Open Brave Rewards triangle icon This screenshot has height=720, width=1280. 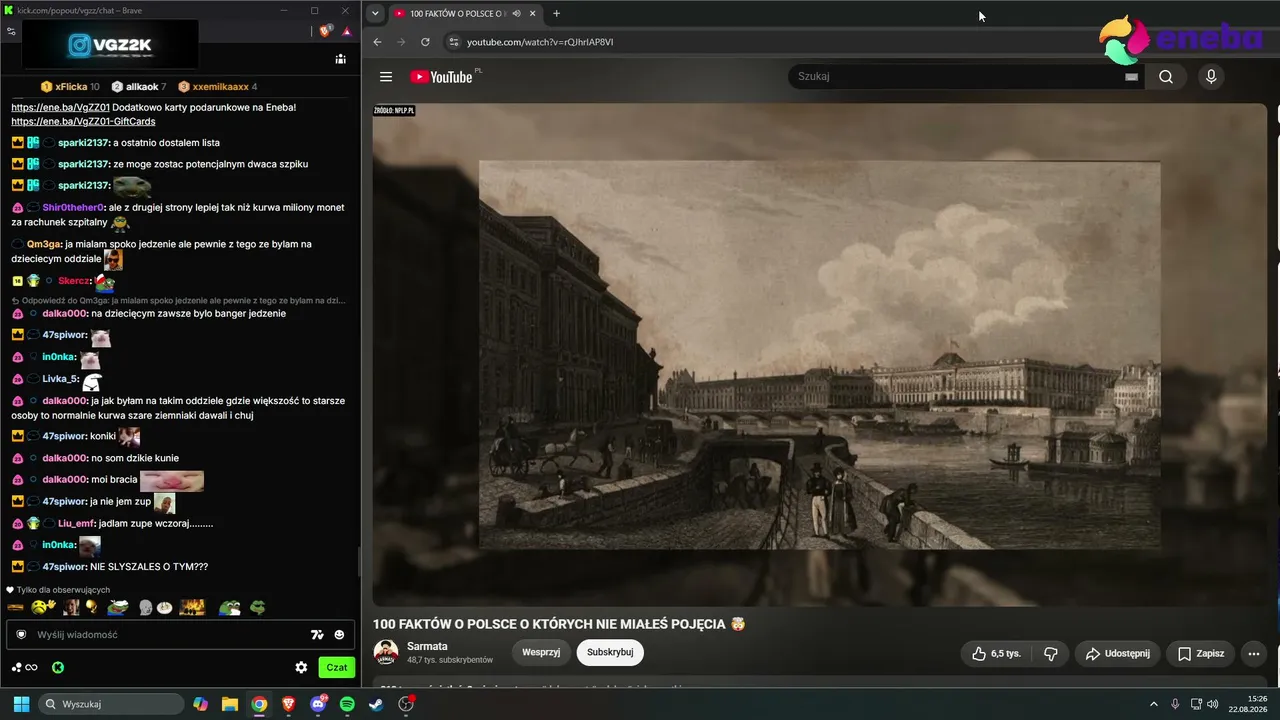coord(347,31)
